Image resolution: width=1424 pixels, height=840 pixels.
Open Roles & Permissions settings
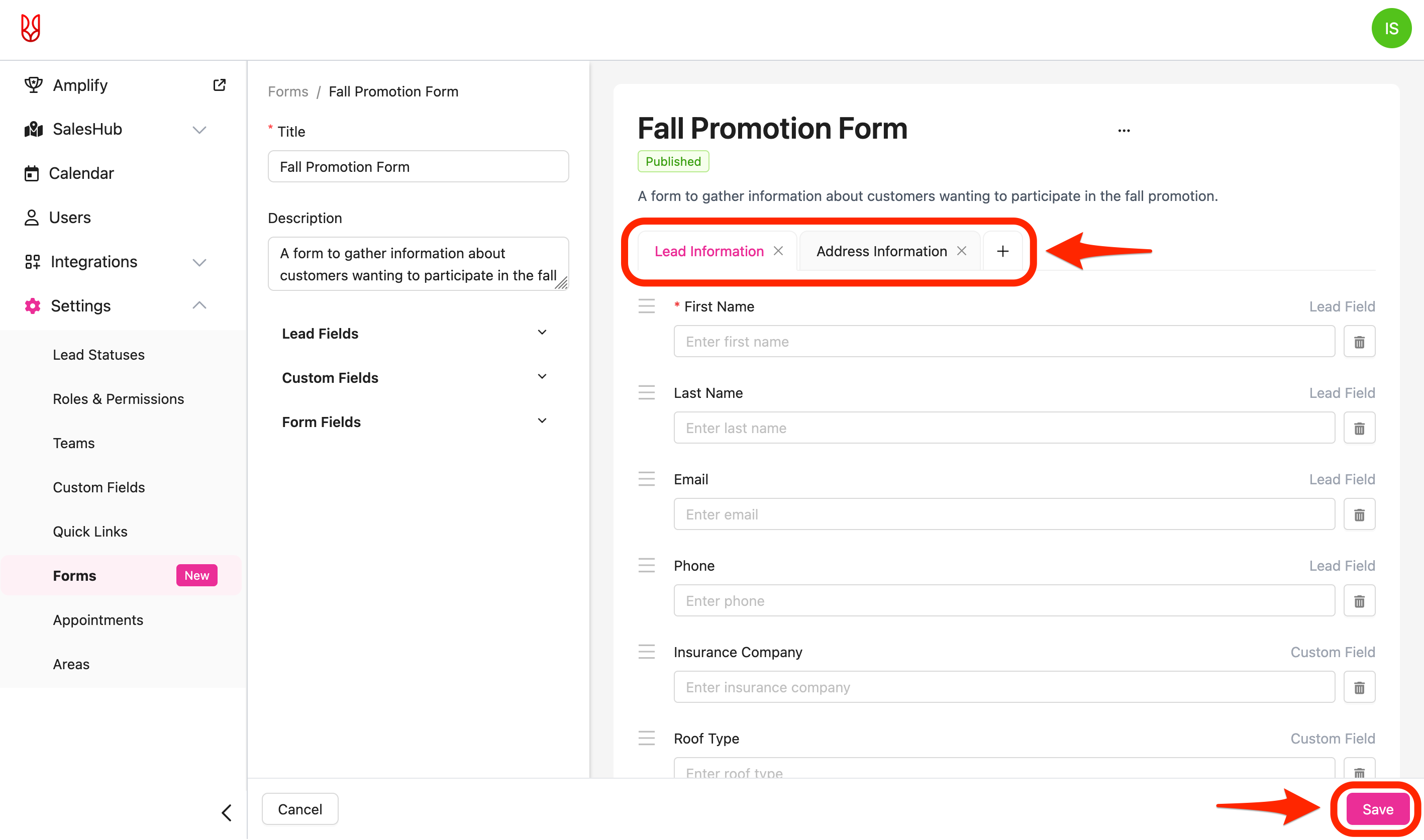118,399
